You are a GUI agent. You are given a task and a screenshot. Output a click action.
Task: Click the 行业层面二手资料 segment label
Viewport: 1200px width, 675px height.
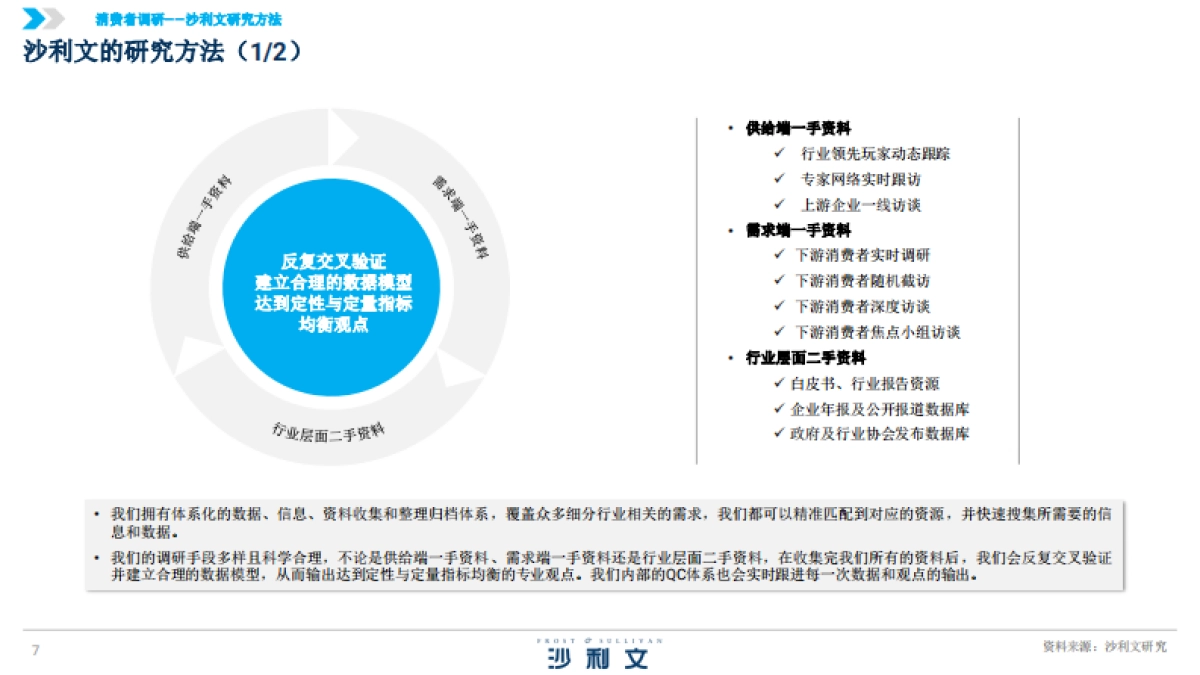click(330, 430)
